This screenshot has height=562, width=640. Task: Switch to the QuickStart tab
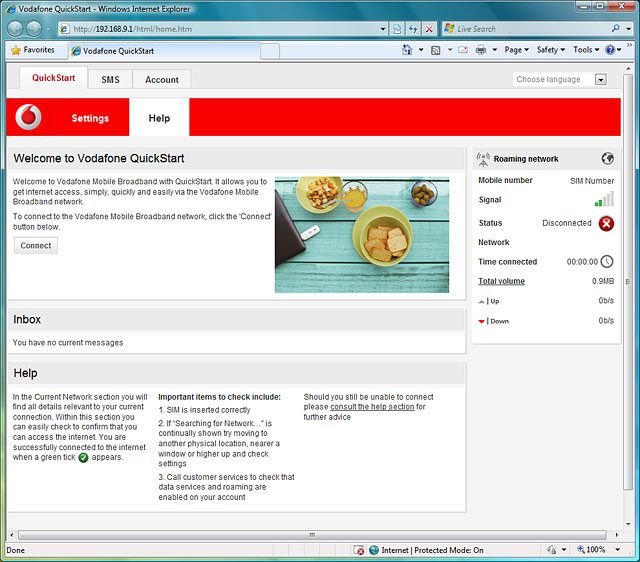coord(53,78)
